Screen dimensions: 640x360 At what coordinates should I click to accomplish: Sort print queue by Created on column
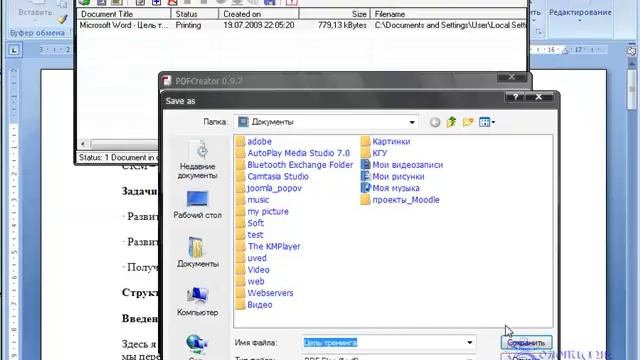pyautogui.click(x=259, y=14)
